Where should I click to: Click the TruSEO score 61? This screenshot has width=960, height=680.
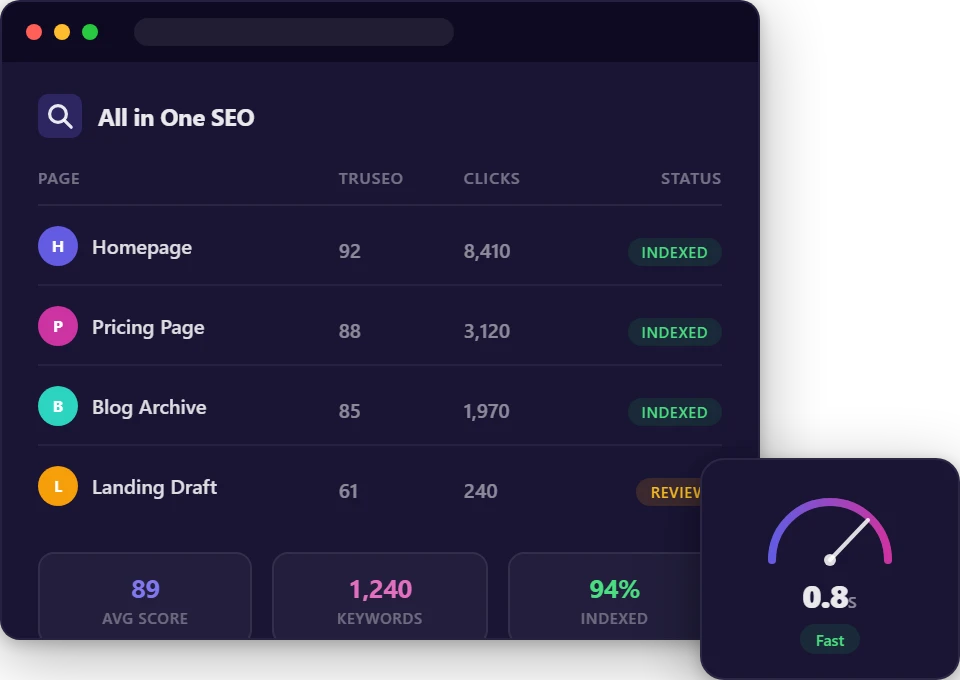coord(348,491)
